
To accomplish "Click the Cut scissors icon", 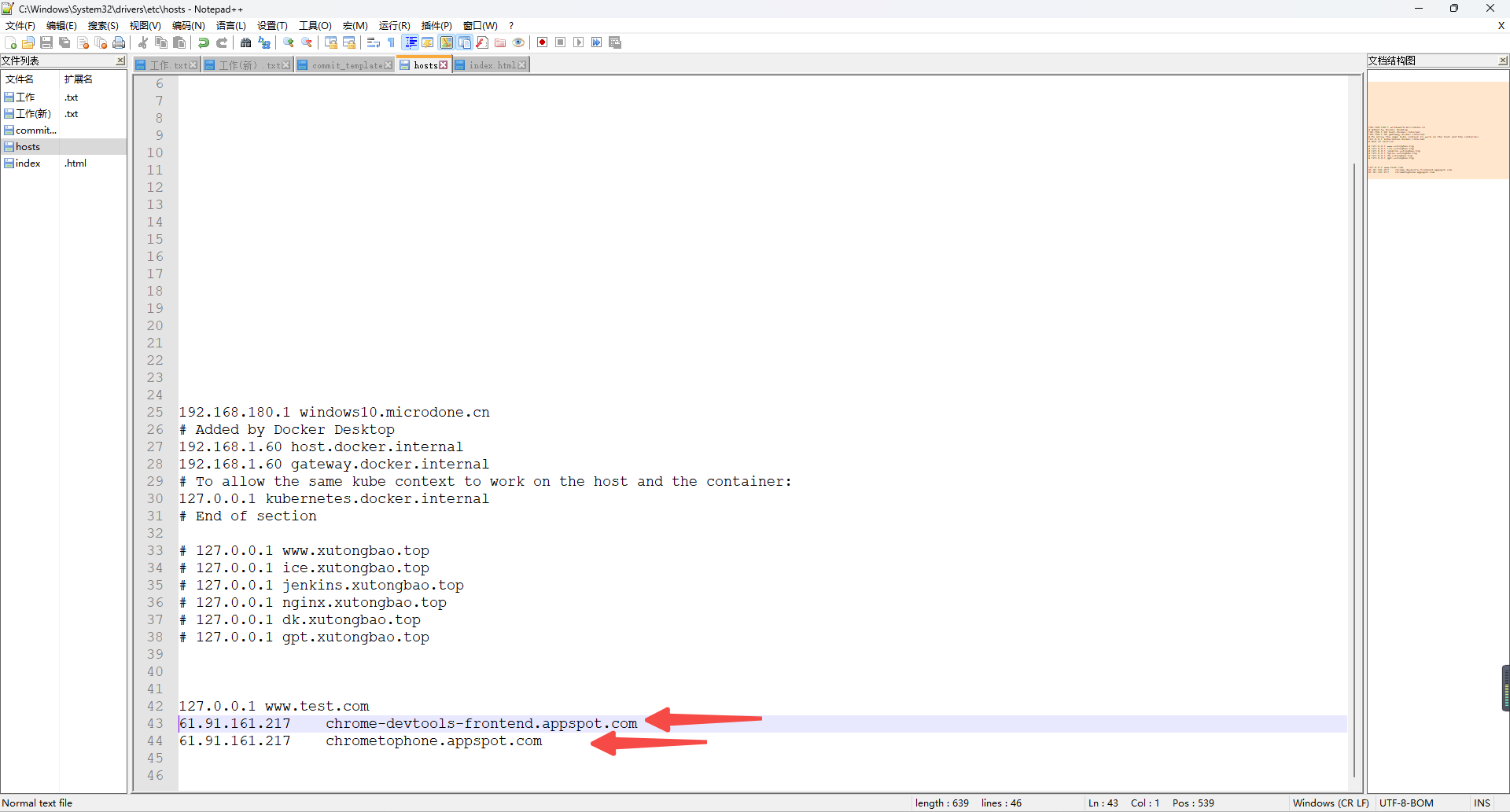I will 143,42.
